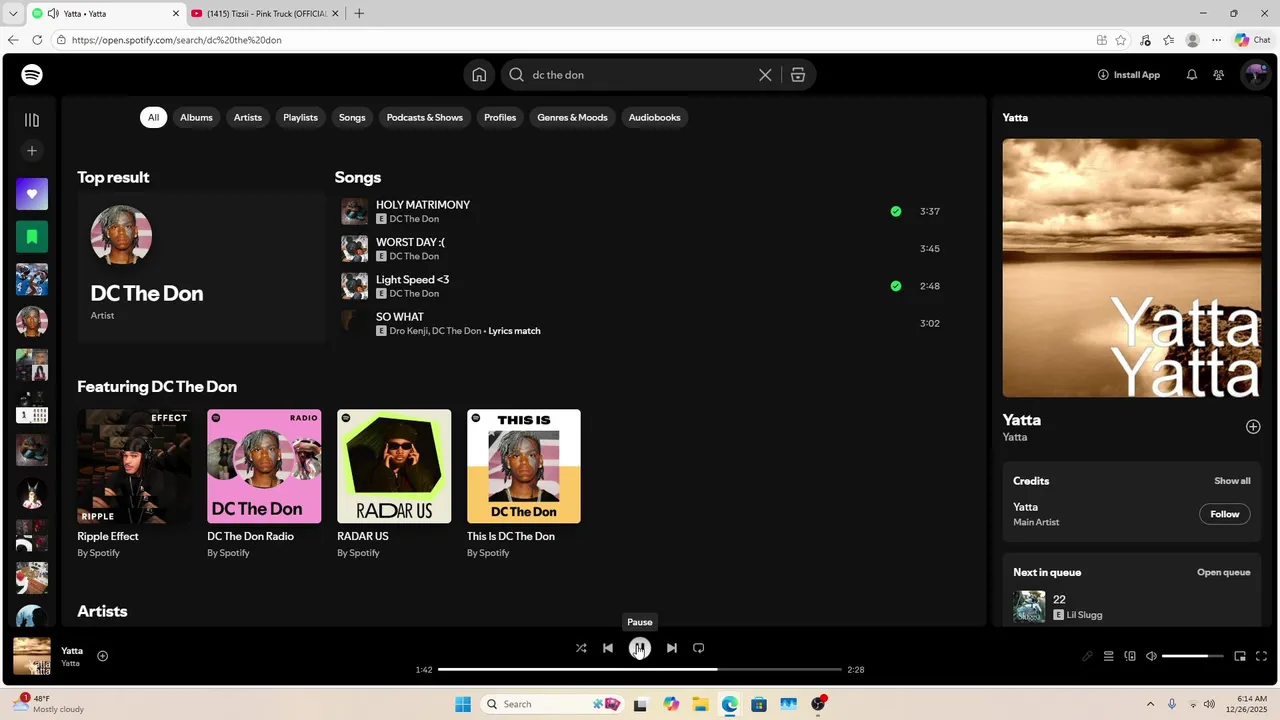Select the Playlists filter chip
The image size is (1280, 720).
pos(300,117)
